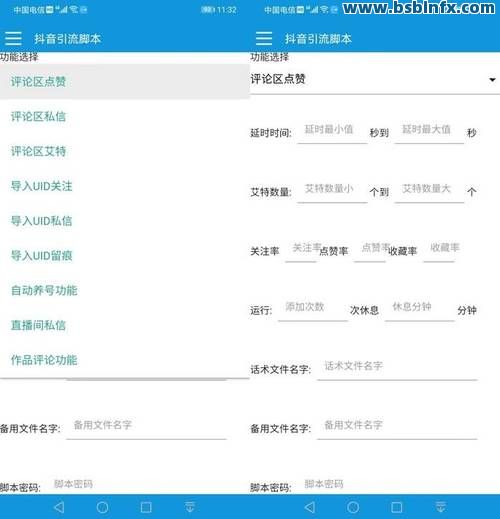Screen dimensions: 500x519
Task: Click the 运行: label
Action: pyautogui.click(x=261, y=311)
